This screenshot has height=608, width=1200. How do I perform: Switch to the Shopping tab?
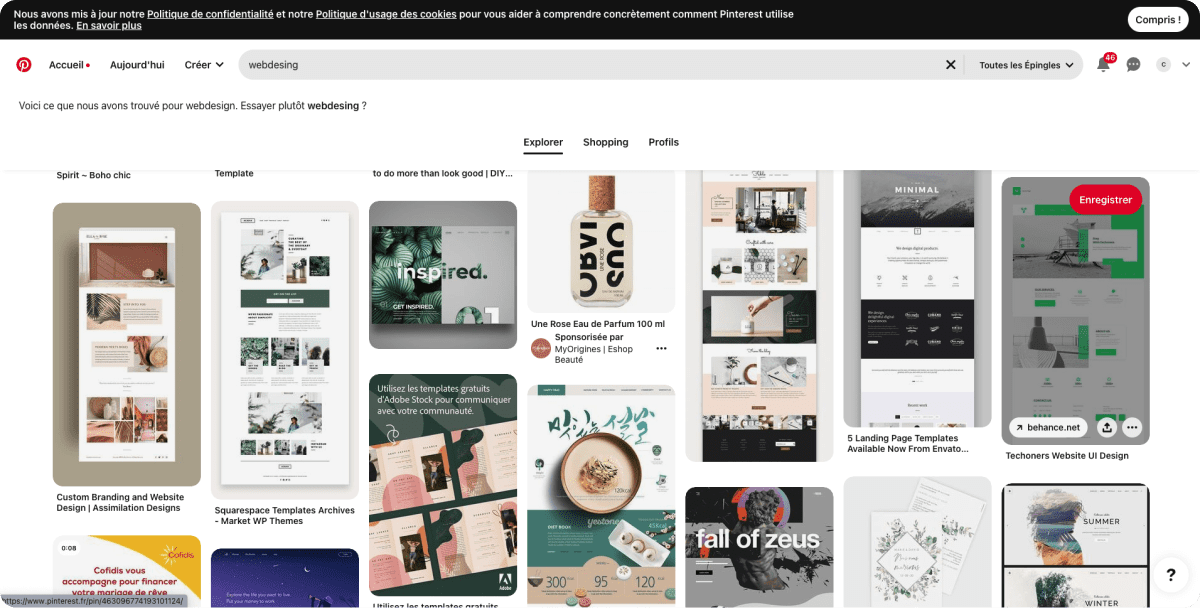point(605,142)
